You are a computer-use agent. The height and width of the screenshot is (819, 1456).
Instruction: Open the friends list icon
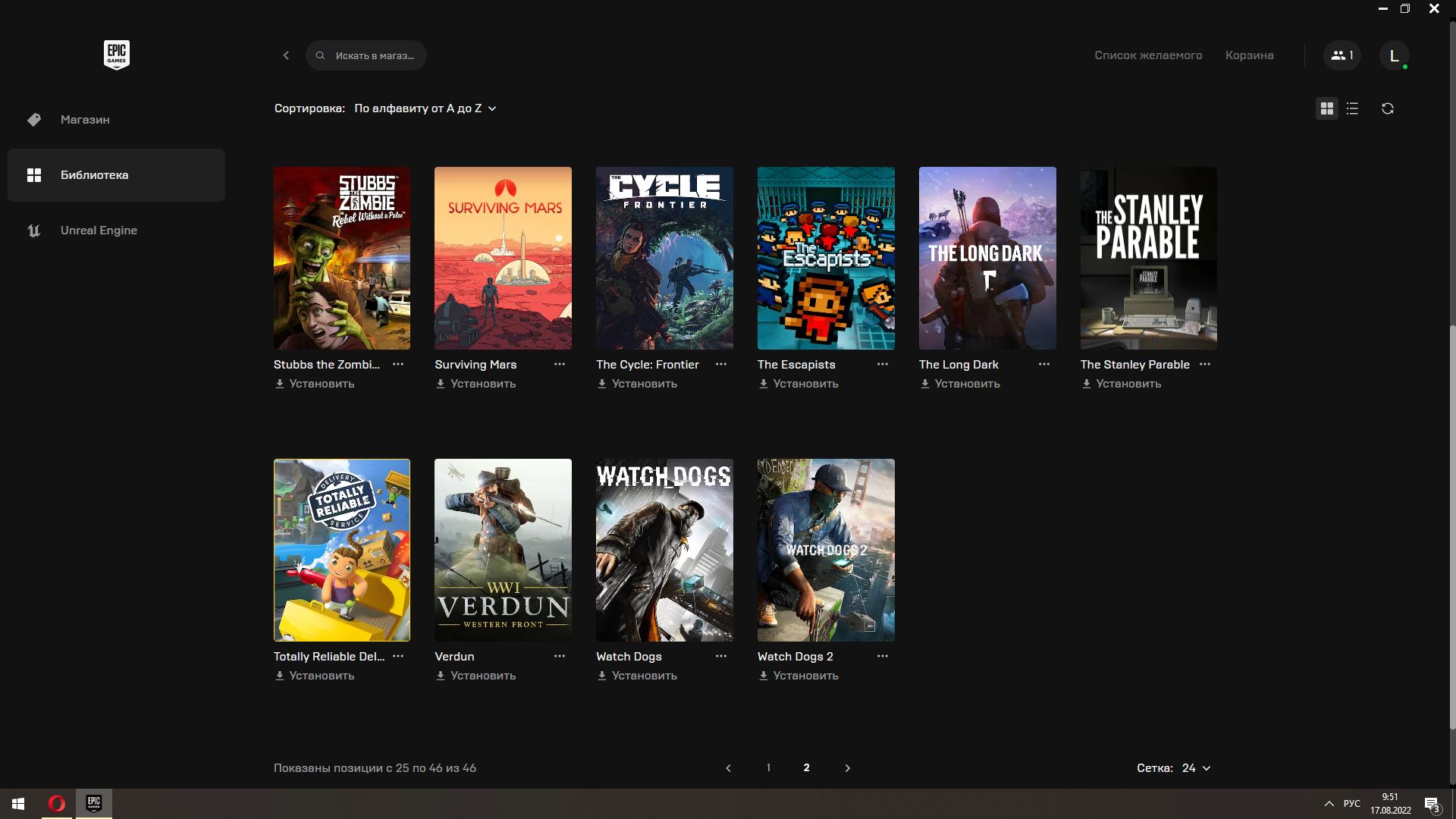1342,55
